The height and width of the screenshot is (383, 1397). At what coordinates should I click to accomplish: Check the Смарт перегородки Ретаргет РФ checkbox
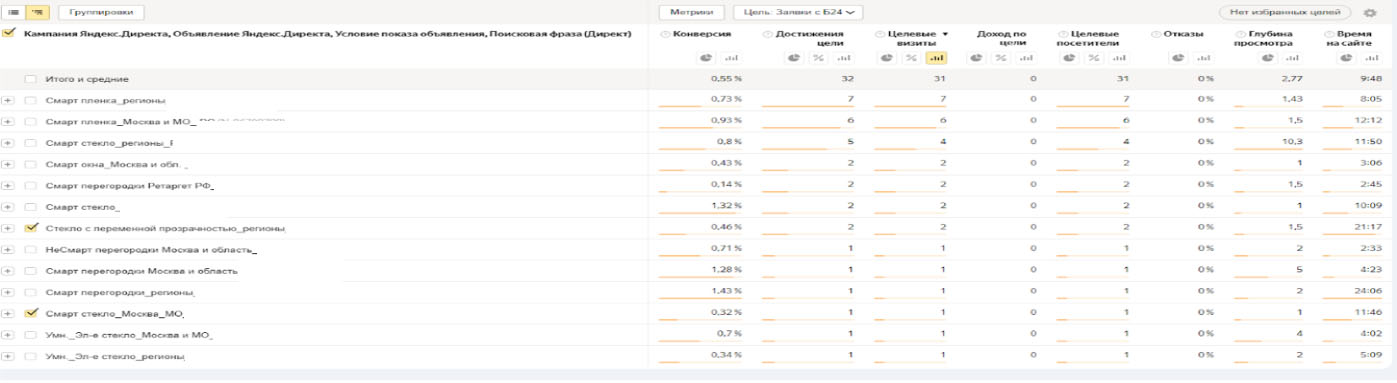(31, 185)
